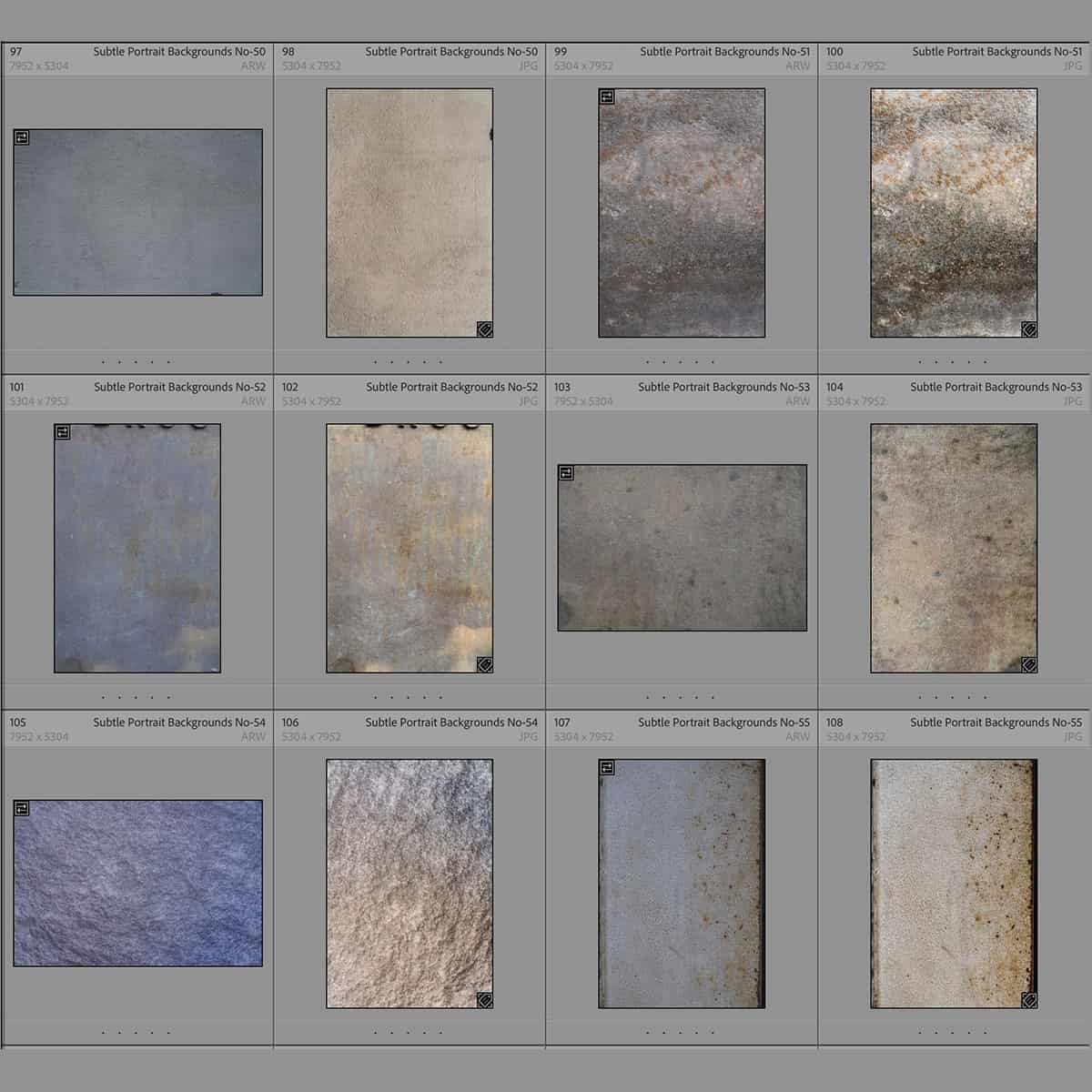Click the middle rating dot under photo 102
Viewport: 1092px width, 1092px height.
409,698
